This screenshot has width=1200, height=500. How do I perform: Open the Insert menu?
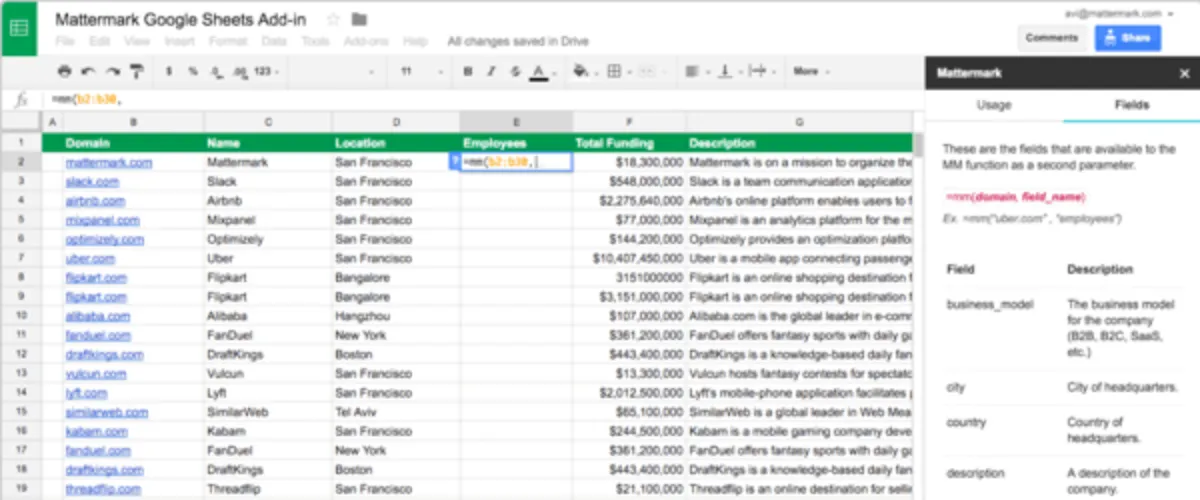(x=179, y=42)
